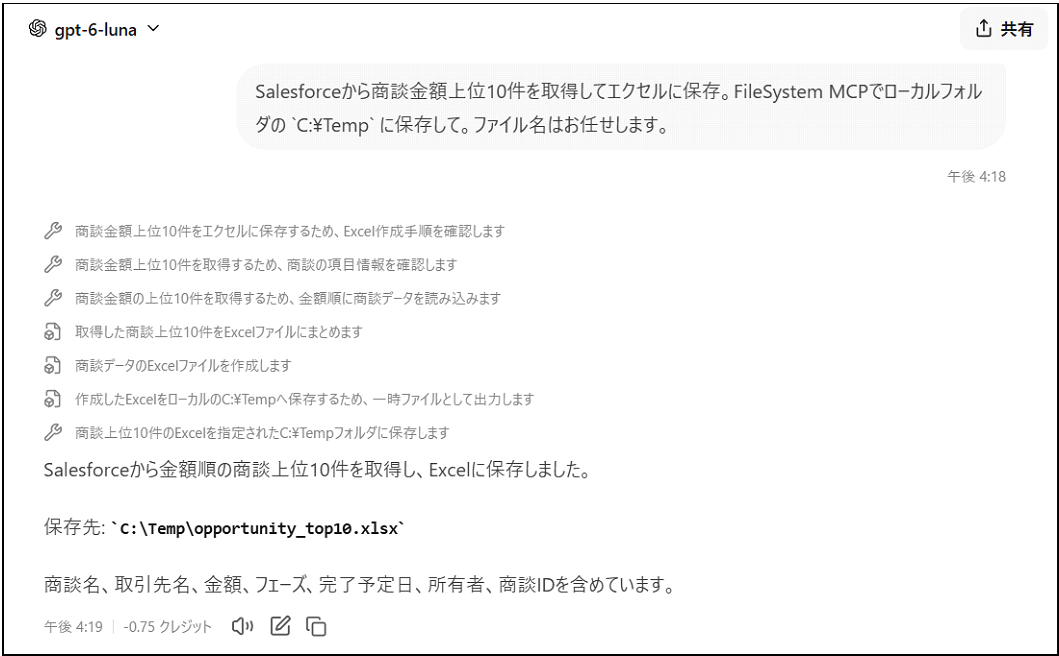Expand the Excel作成手順を確認します tool step

pos(275,231)
